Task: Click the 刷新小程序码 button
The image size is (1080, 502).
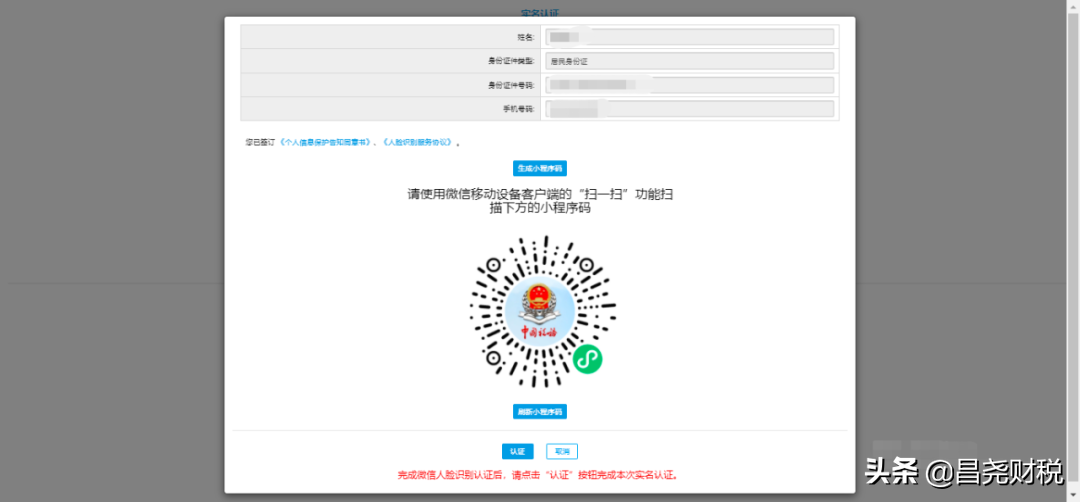Action: (x=539, y=412)
